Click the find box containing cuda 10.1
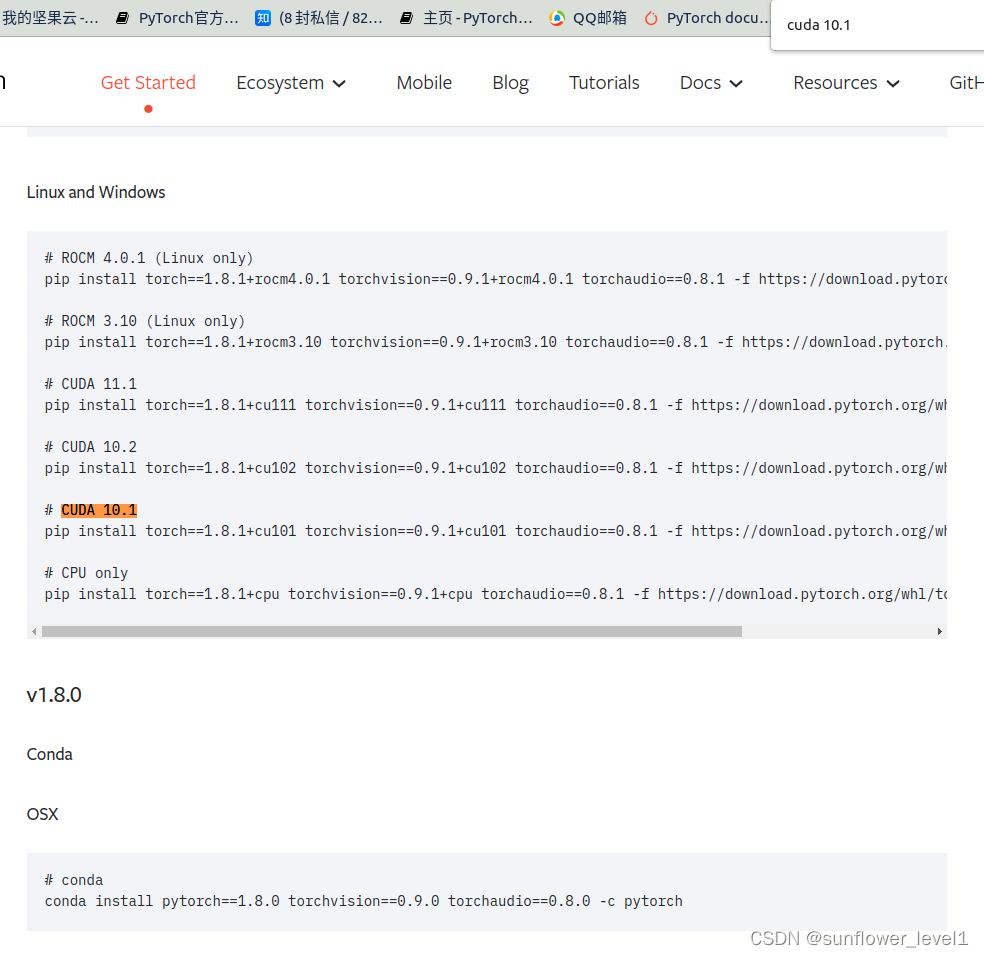Screen dimensions: 984x957 click(877, 25)
